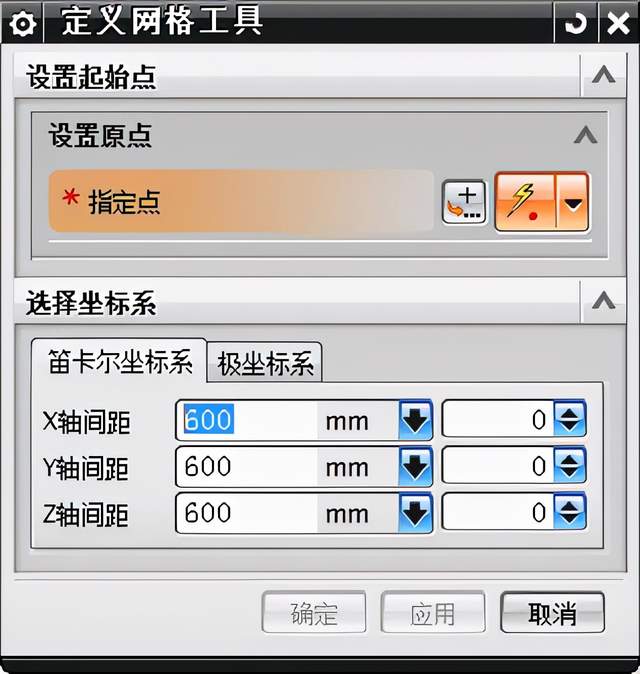Collapse the 设置起始点 section
Screen dimensions: 640x674
[x=603, y=75]
